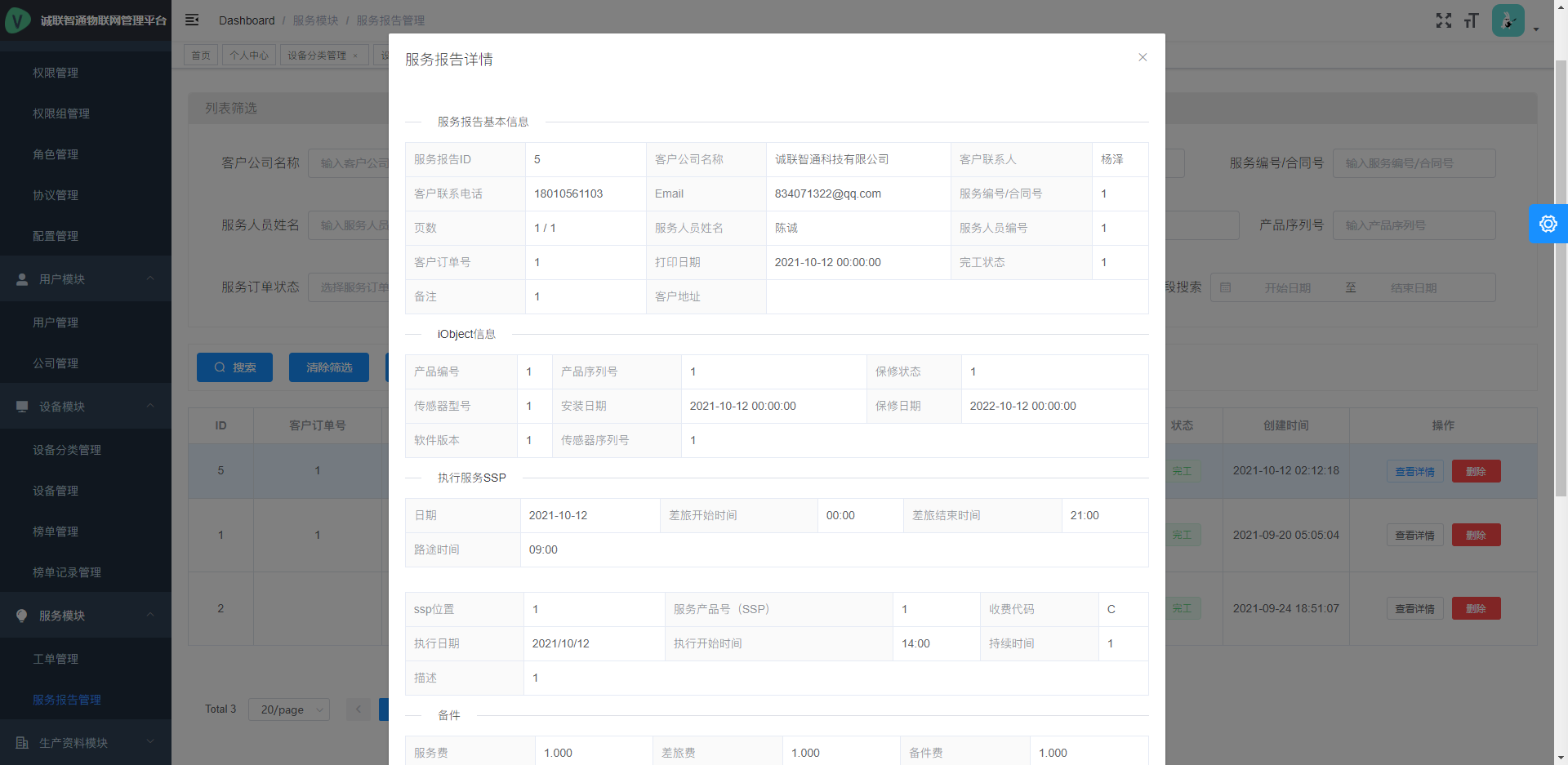Close the 设备分类管理 tab via x
This screenshot has width=1568, height=765.
coord(355,56)
